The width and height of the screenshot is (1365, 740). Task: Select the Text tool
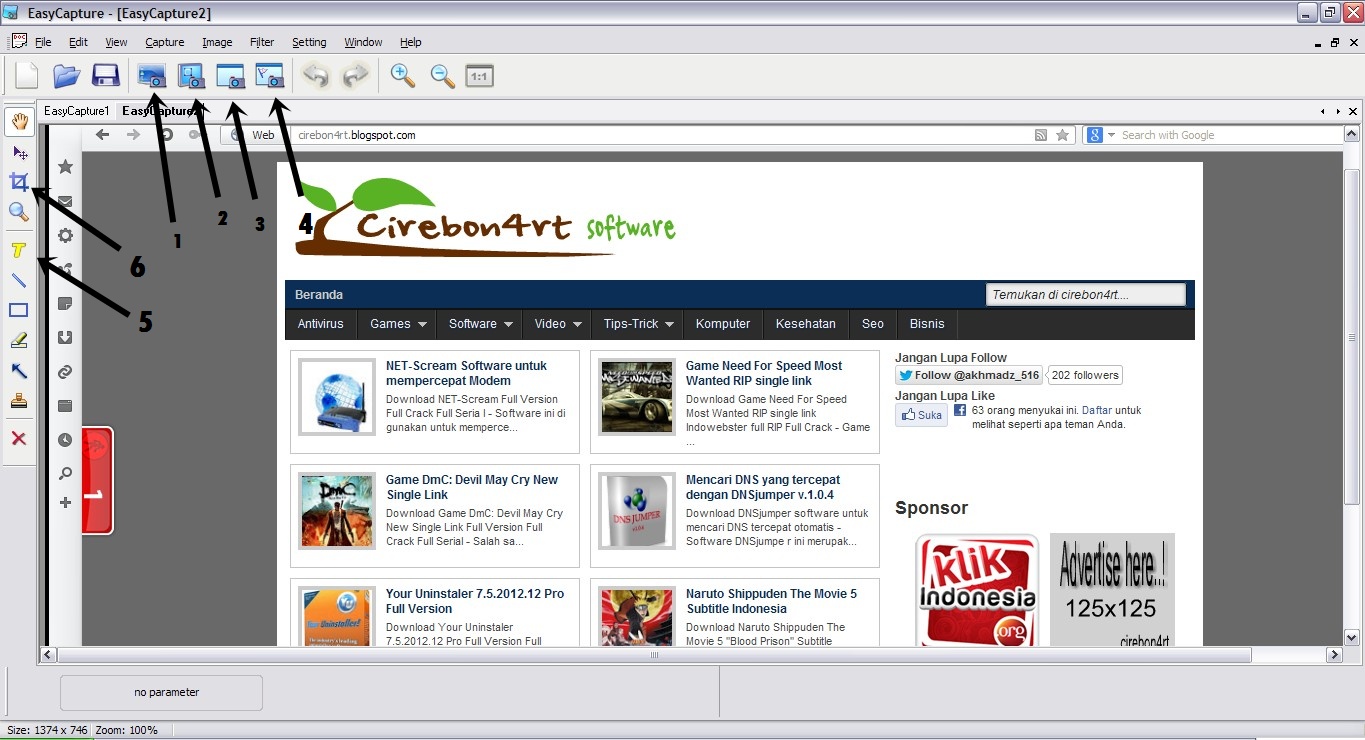(18, 250)
